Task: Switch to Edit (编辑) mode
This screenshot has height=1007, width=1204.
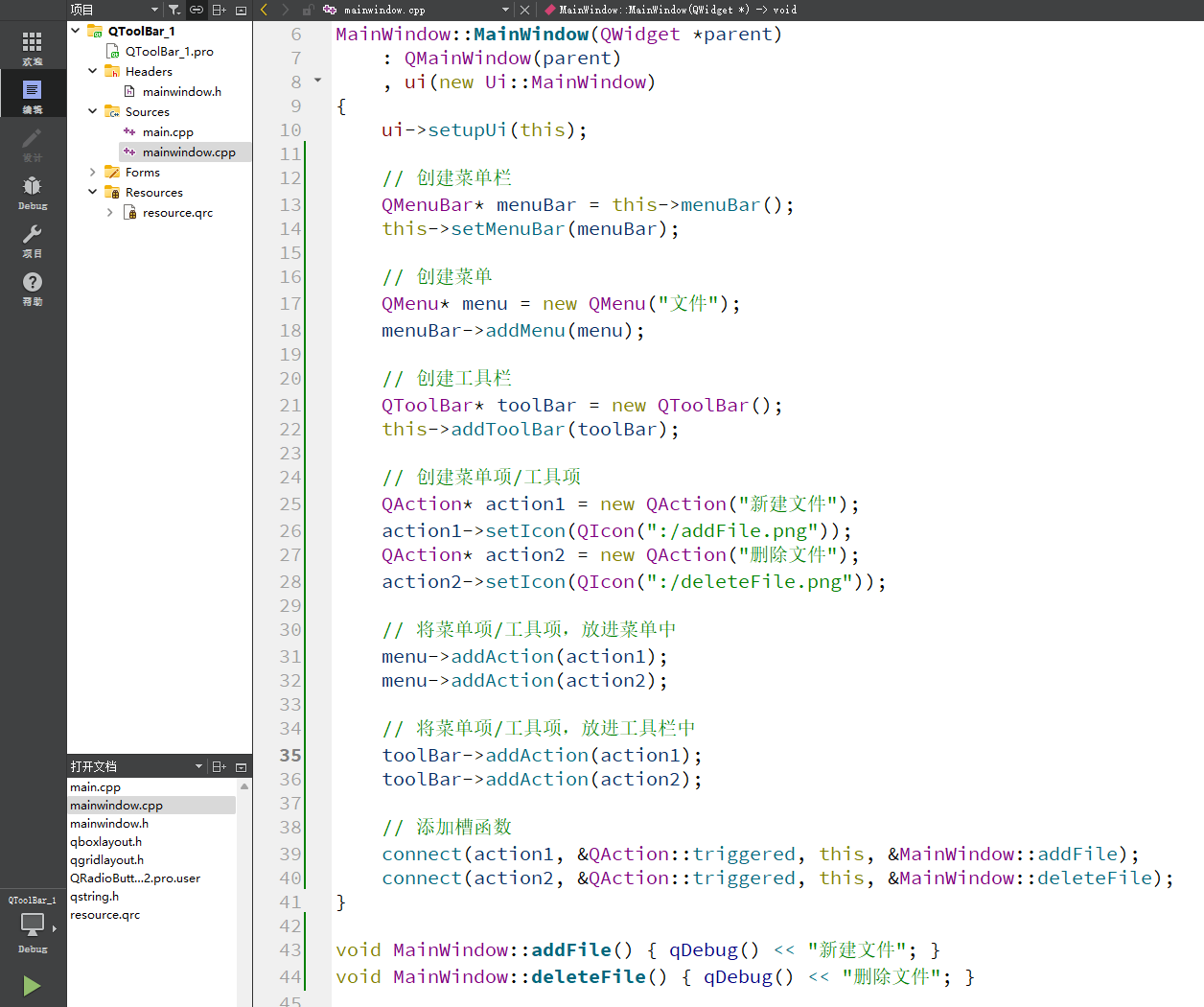Action: click(x=33, y=96)
